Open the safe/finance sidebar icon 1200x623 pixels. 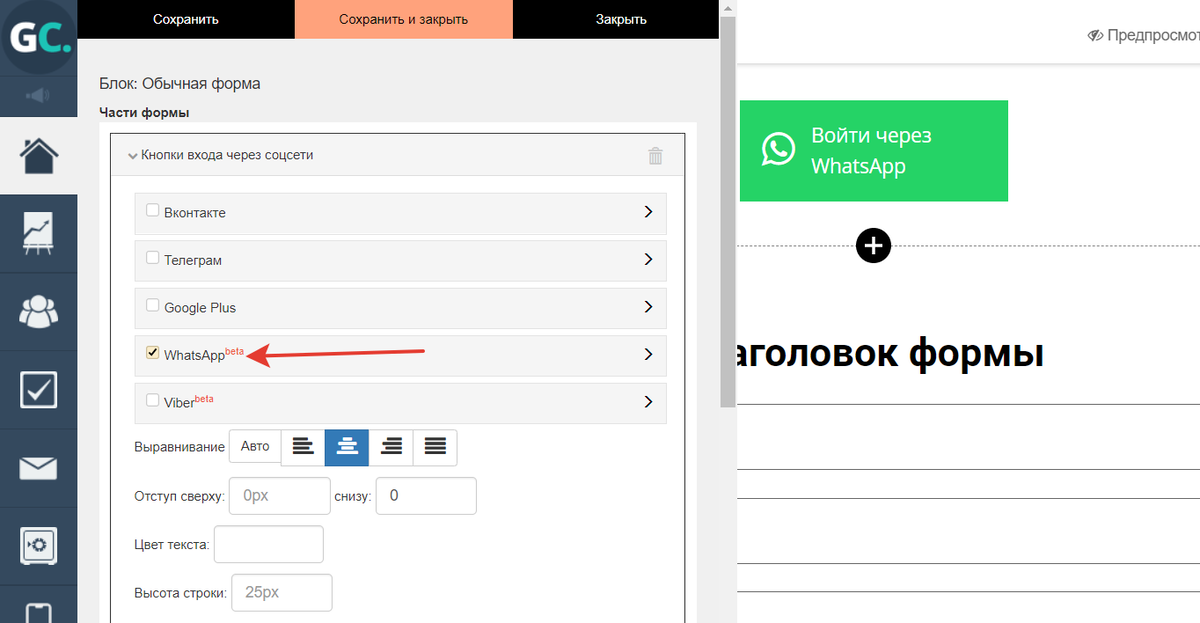point(38,546)
